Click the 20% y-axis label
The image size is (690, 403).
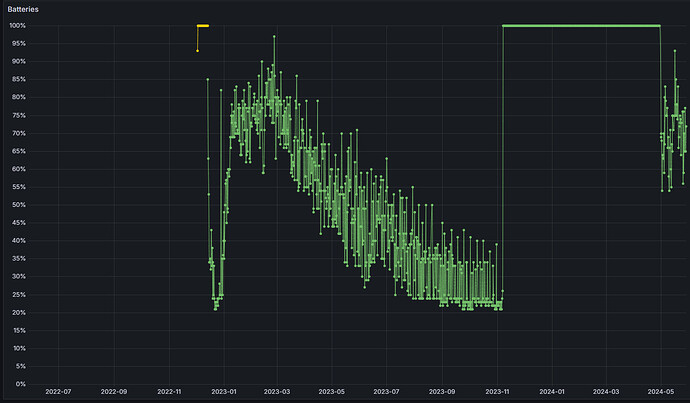coord(19,312)
